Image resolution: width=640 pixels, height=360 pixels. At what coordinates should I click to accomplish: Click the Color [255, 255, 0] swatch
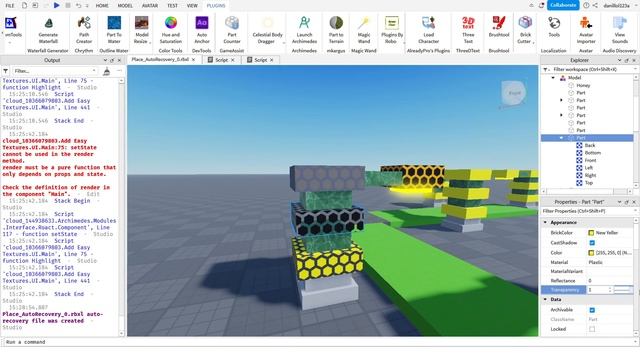(x=591, y=253)
